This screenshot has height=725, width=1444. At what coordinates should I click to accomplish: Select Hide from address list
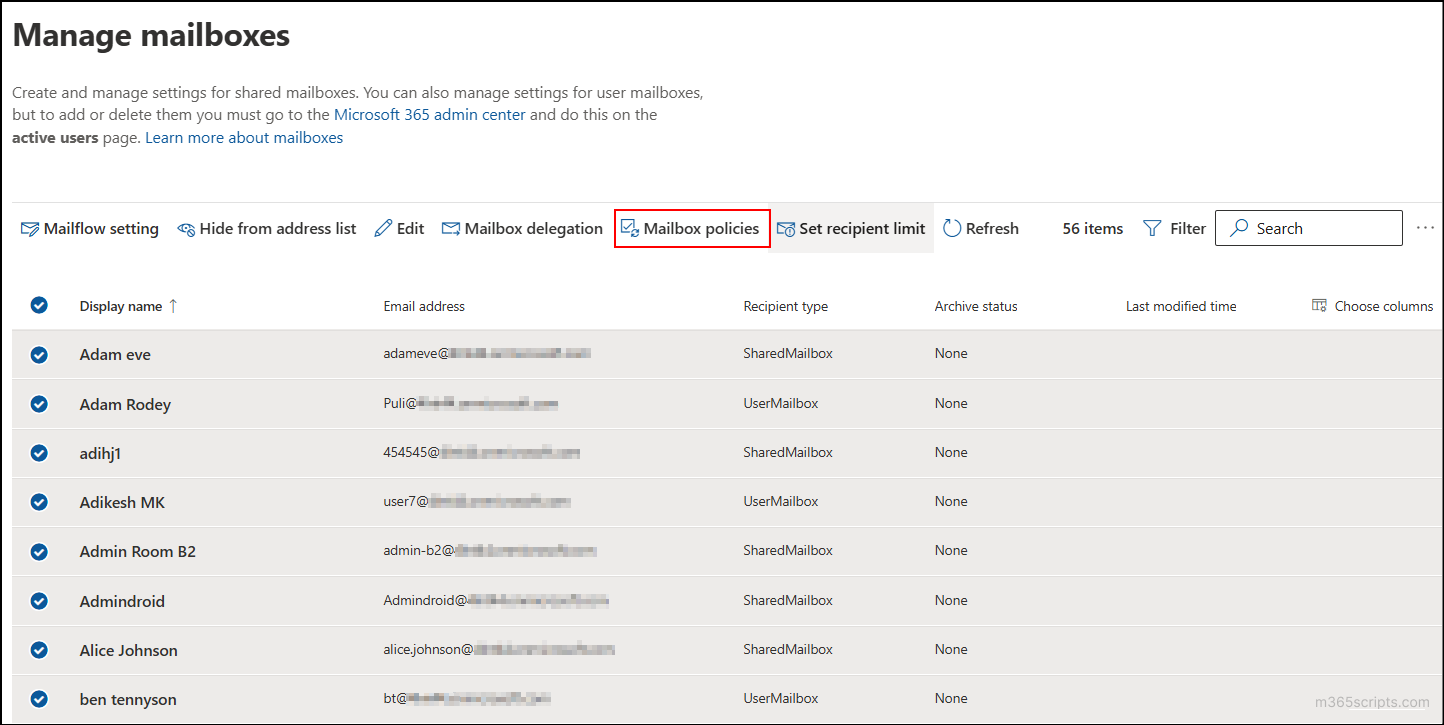pos(266,228)
